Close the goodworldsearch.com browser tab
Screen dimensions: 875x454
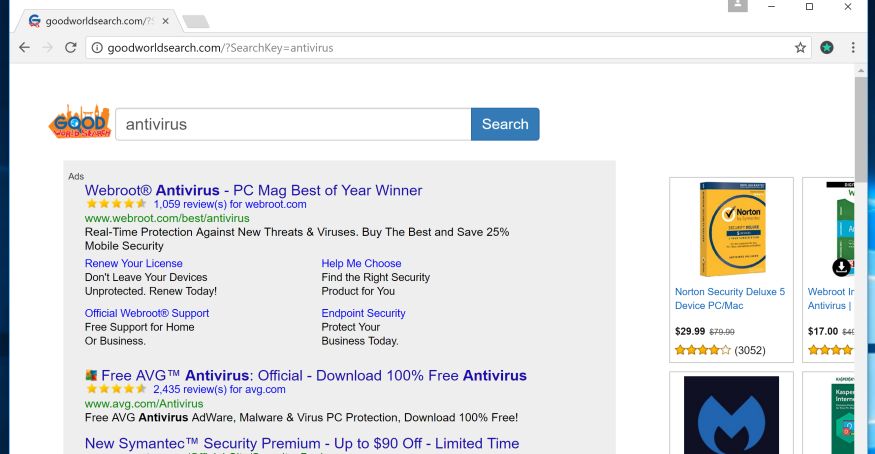coord(165,20)
